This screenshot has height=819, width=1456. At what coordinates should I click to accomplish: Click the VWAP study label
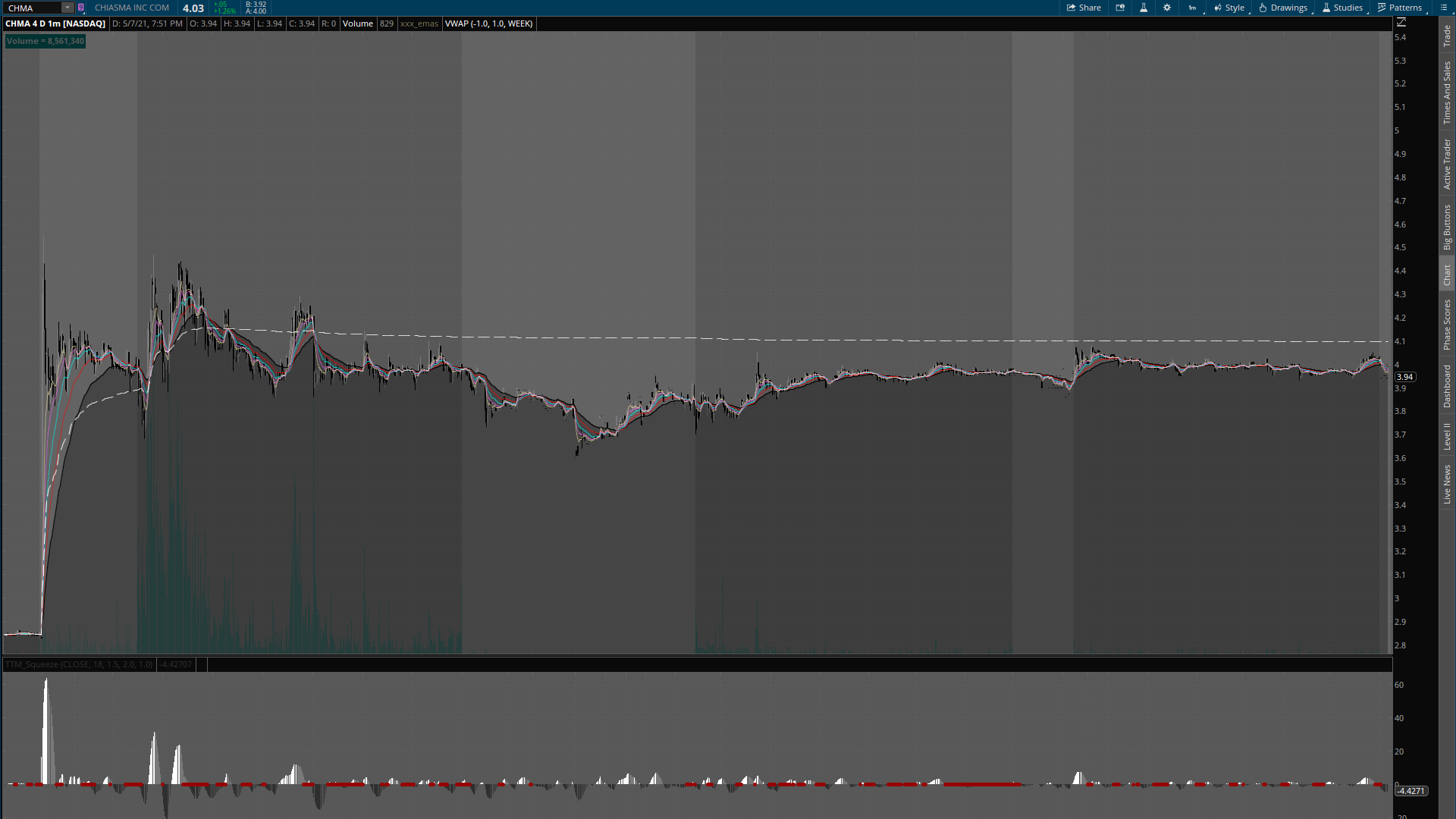(x=488, y=24)
